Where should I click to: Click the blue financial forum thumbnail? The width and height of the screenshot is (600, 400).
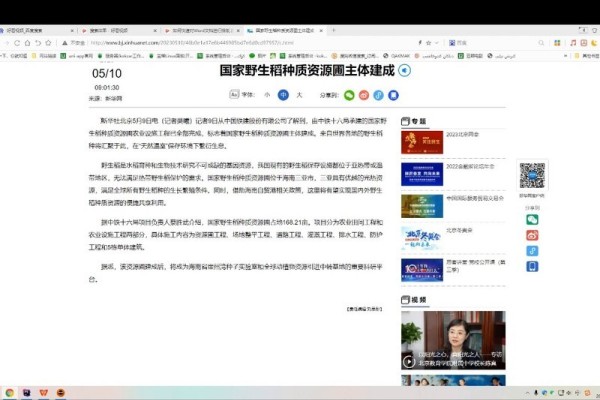click(x=422, y=174)
